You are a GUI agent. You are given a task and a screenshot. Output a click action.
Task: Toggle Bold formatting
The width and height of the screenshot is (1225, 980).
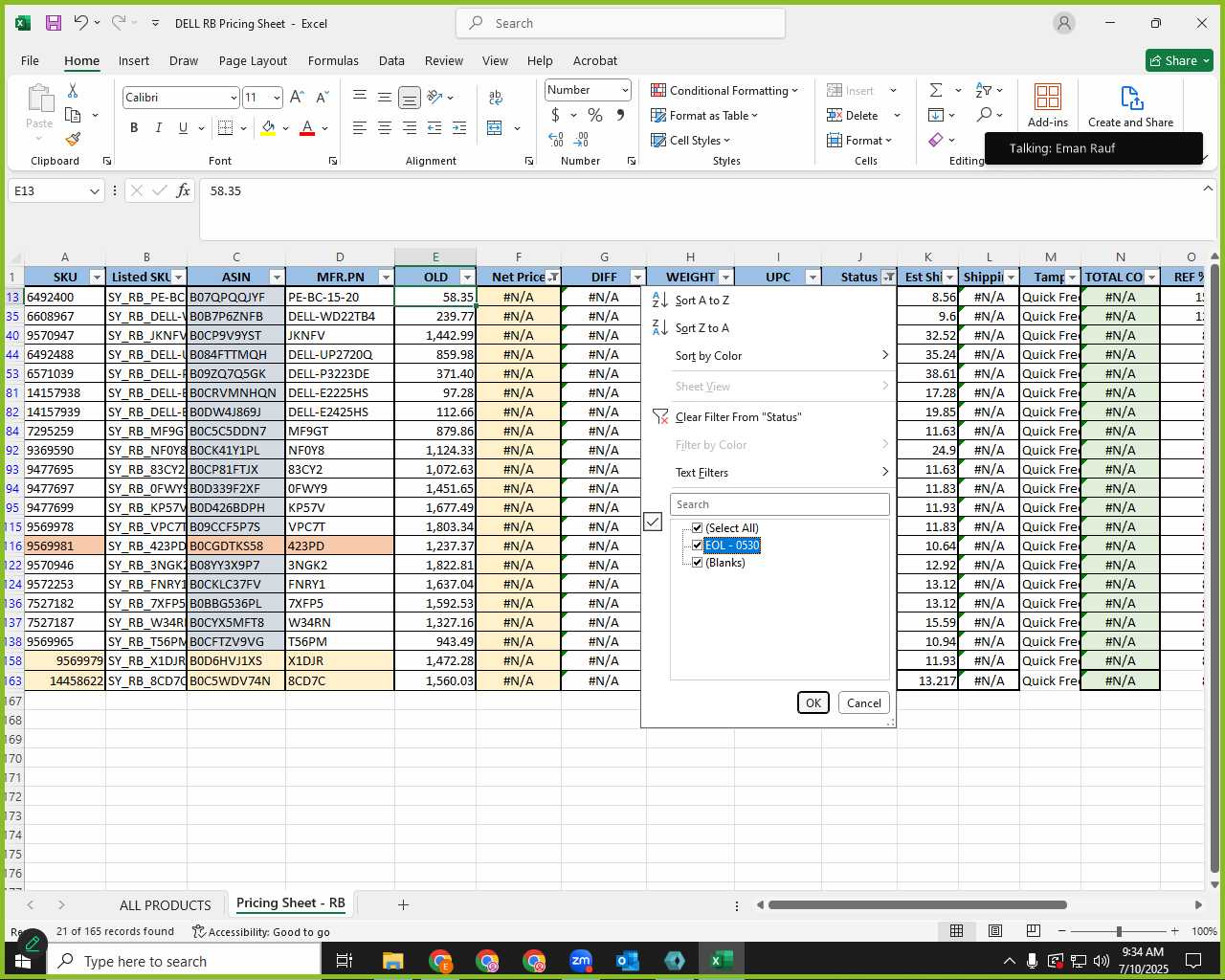(134, 127)
